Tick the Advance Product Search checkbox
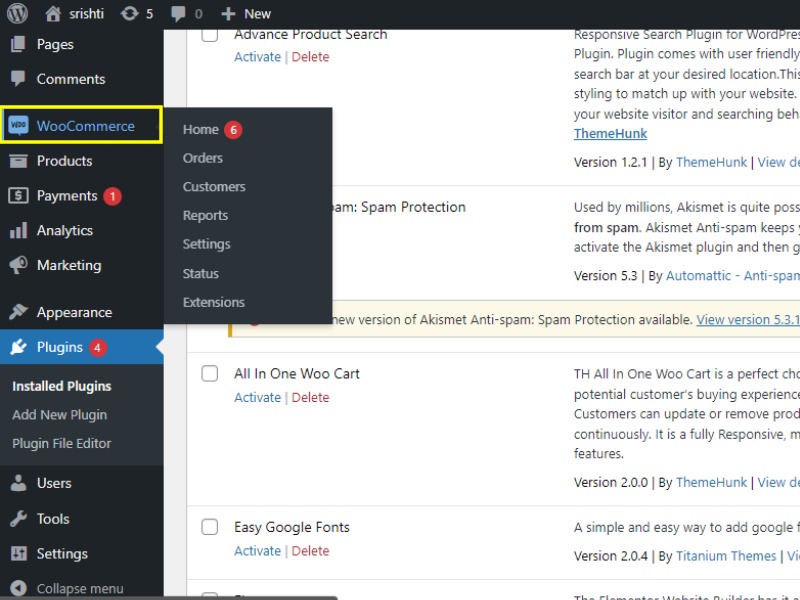 (x=210, y=35)
